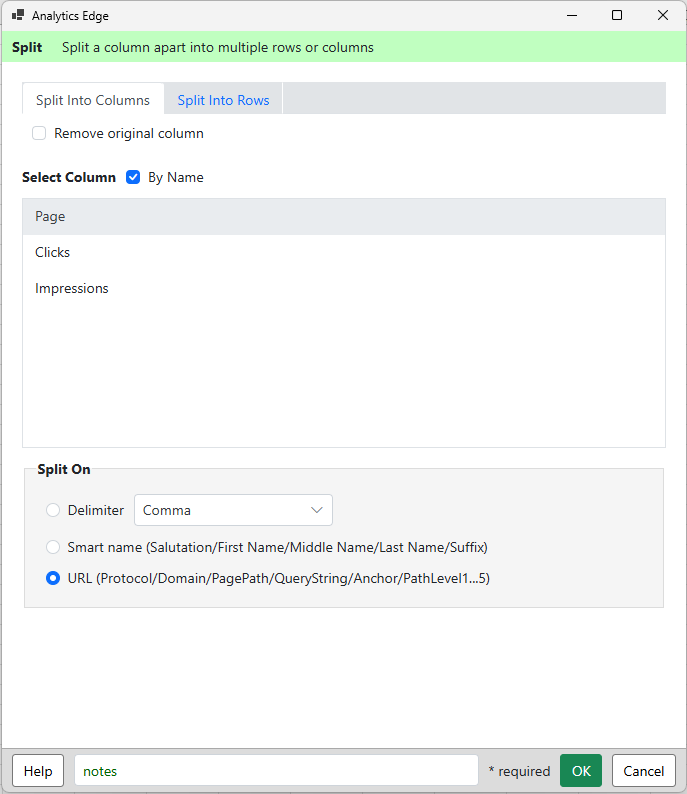687x794 pixels.
Task: Pick the Impressions column
Action: 344,288
